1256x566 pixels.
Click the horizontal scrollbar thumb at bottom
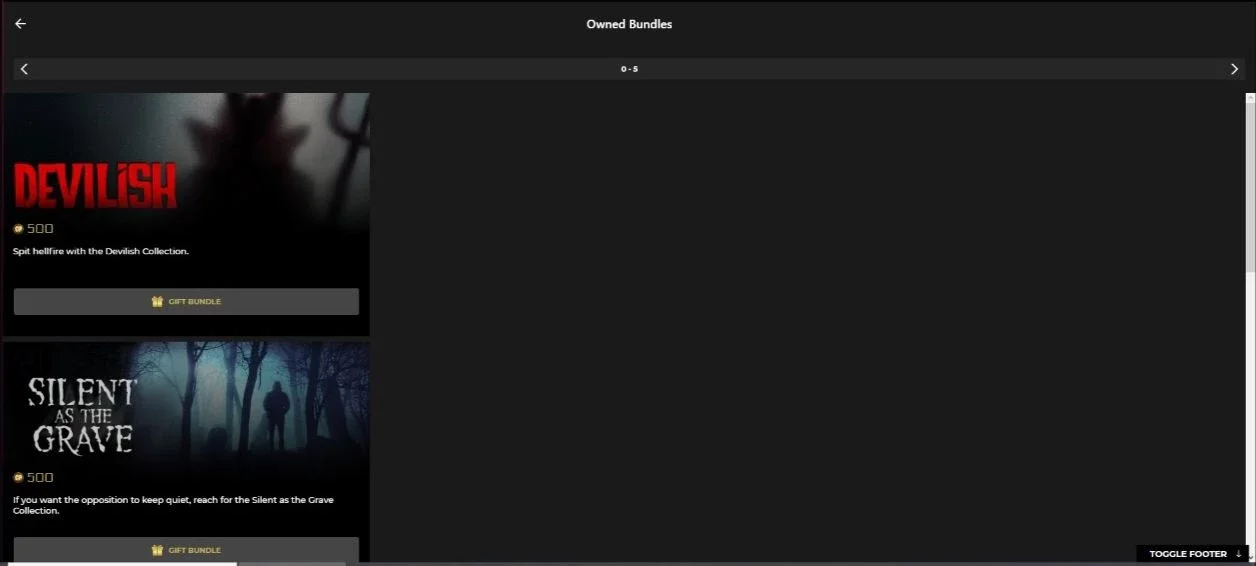[x=120, y=564]
